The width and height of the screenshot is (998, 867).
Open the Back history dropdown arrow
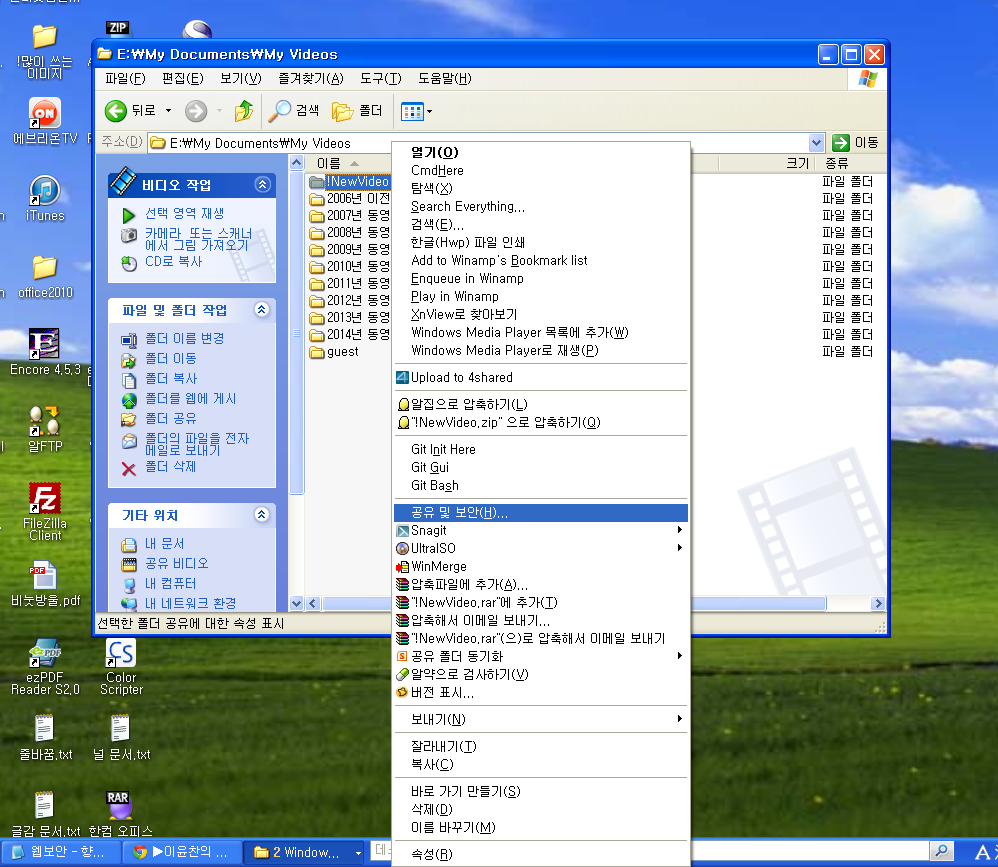tap(169, 111)
